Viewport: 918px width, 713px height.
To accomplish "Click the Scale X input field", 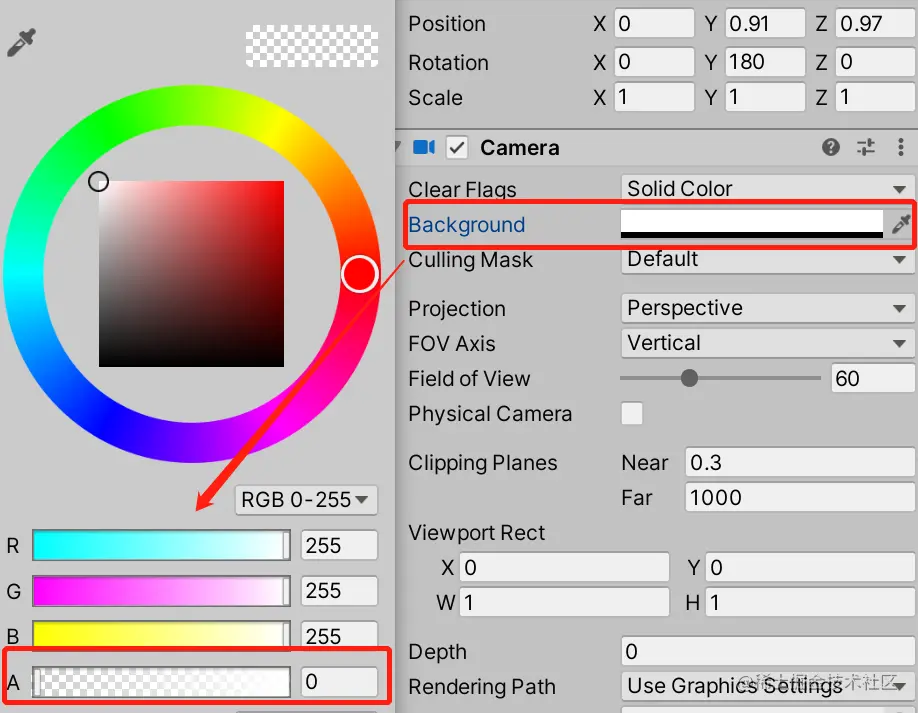I will (654, 97).
